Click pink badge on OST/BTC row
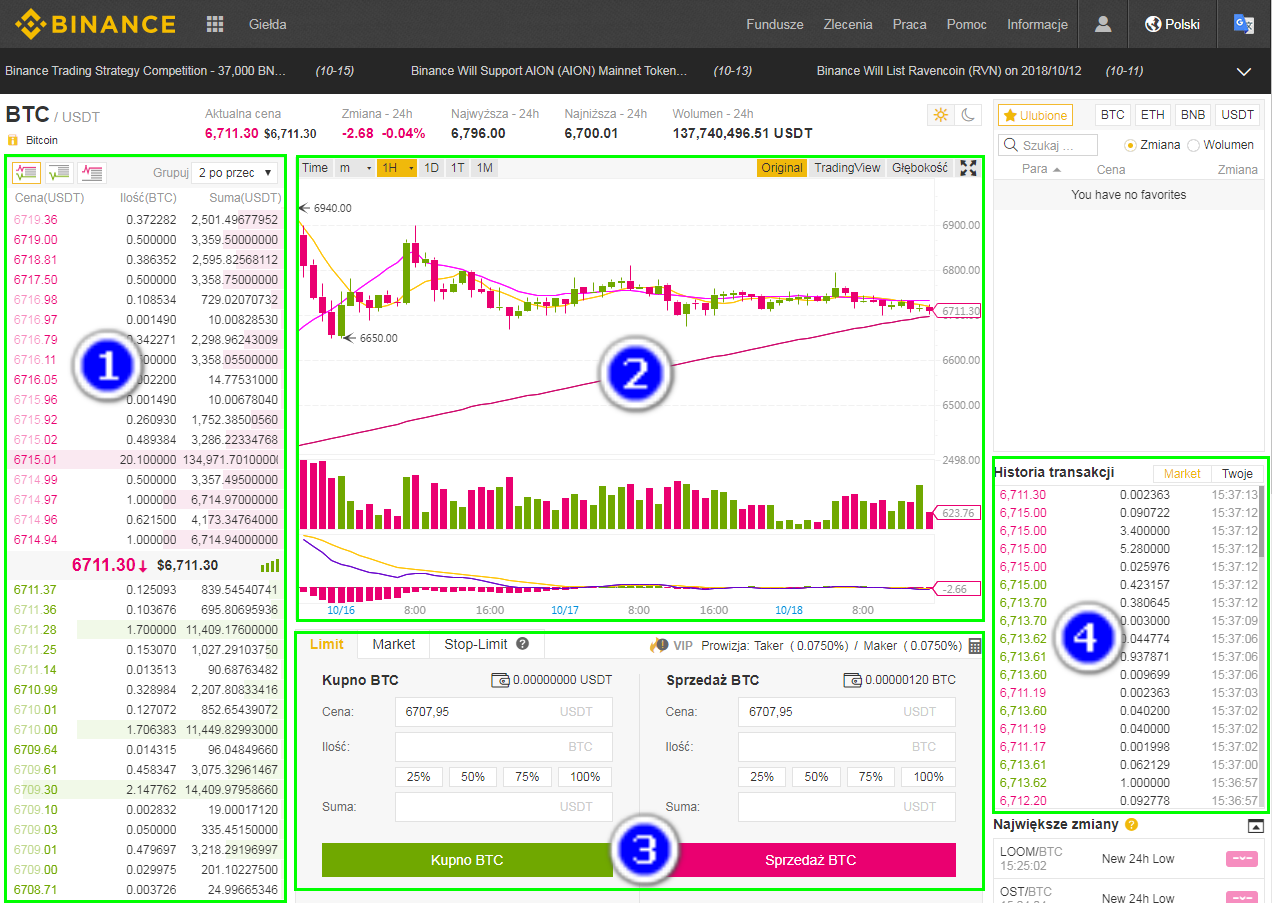Image resolution: width=1272 pixels, height=903 pixels. [x=1242, y=897]
